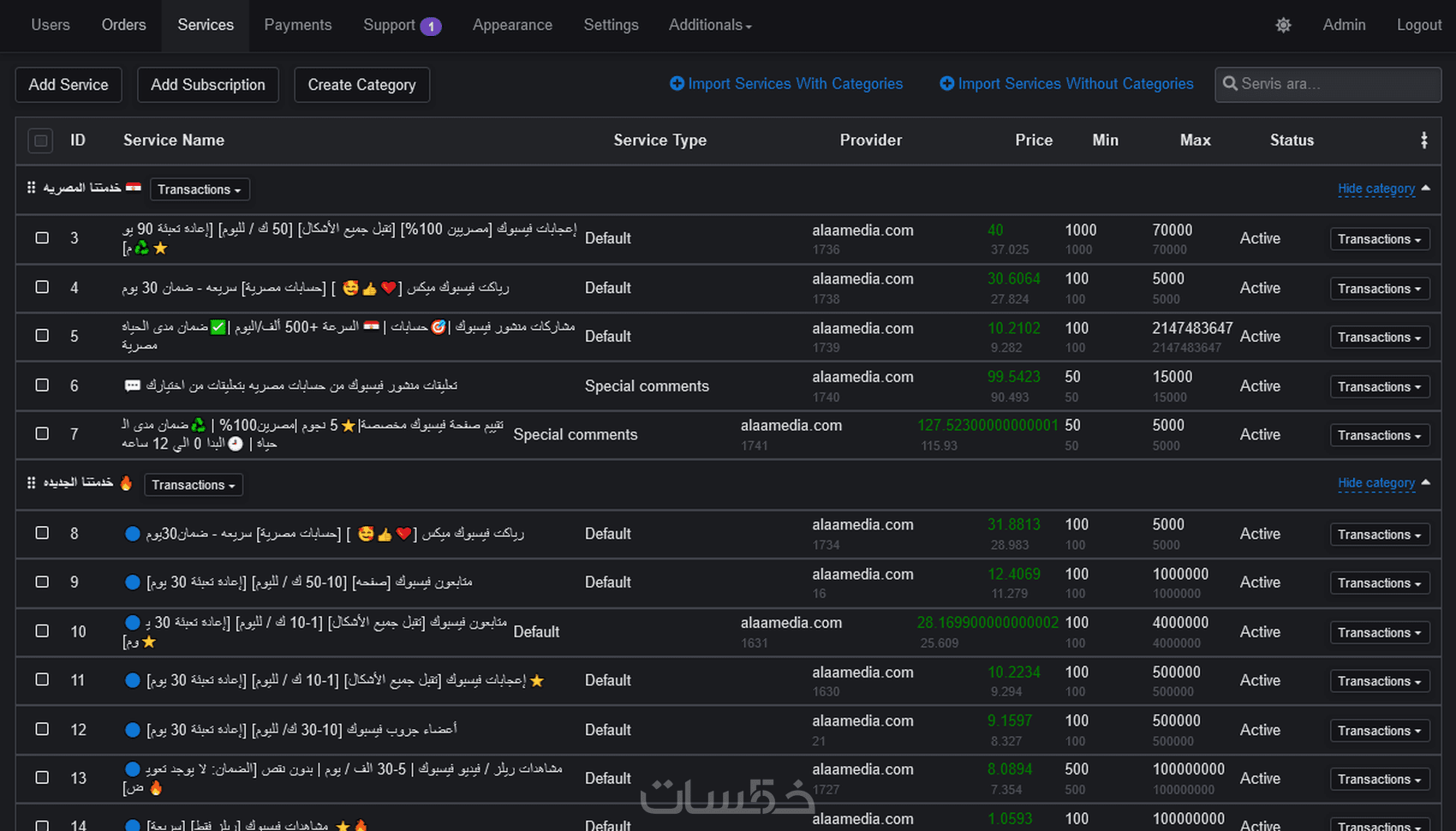Grab the drag handle of first category
The image size is (1456, 831).
(31, 188)
